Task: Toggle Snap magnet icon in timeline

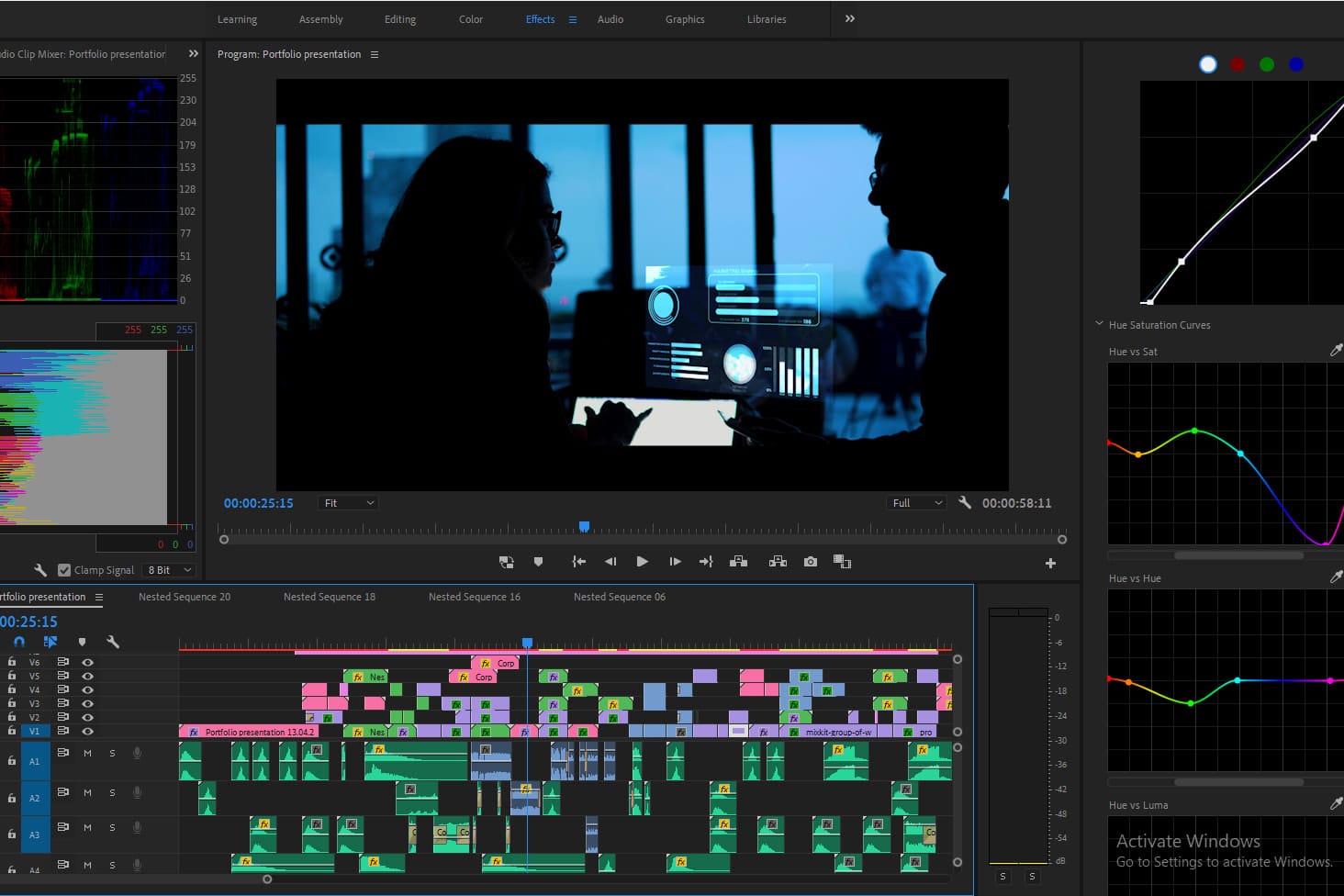Action: click(19, 642)
